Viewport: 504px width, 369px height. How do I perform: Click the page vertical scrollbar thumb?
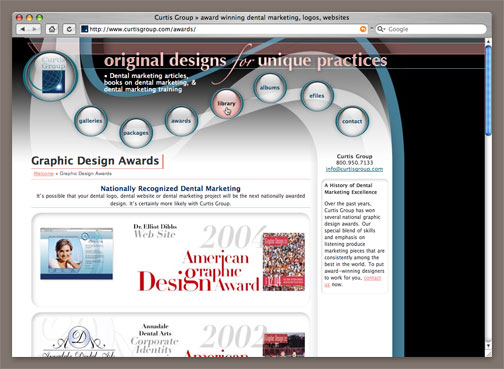[x=488, y=91]
